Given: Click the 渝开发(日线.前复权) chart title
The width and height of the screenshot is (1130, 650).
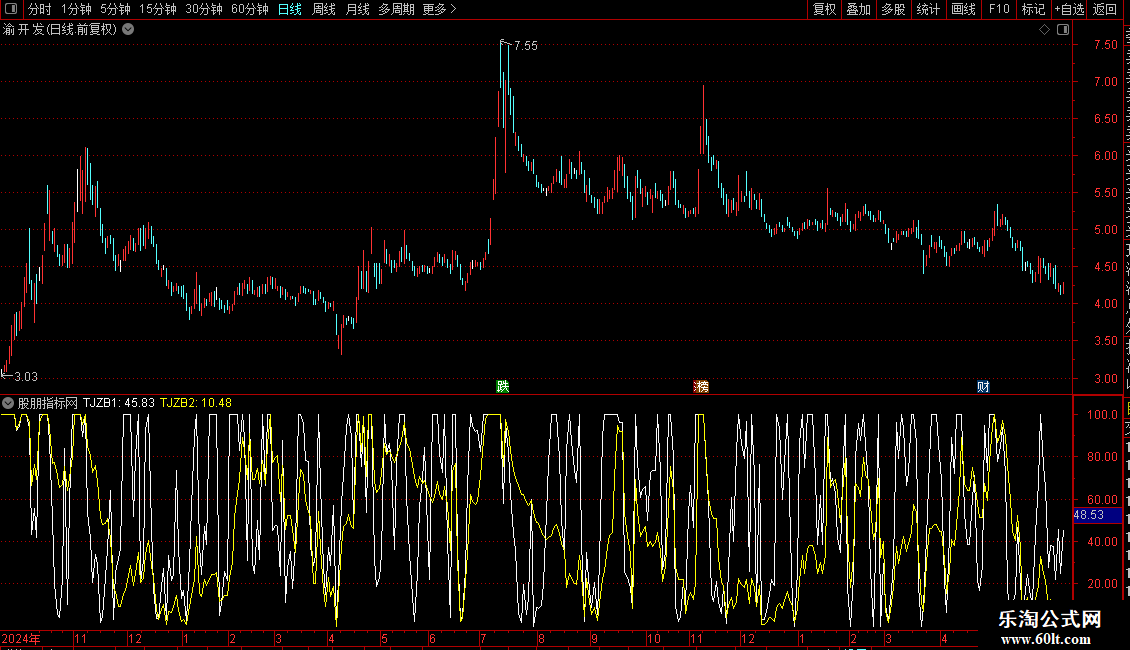Looking at the screenshot, I should [60, 30].
